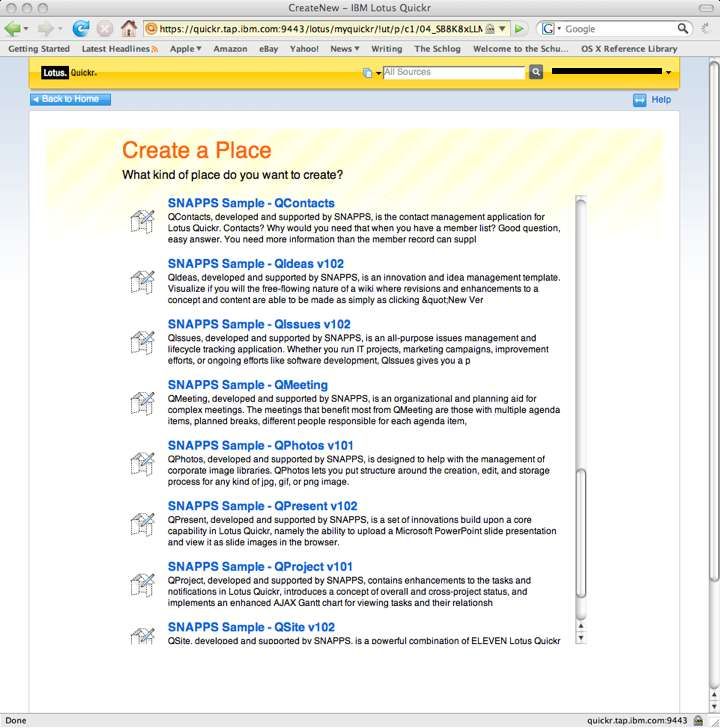Open the Latest Headlines bookmark
This screenshot has height=728, width=720.
116,49
